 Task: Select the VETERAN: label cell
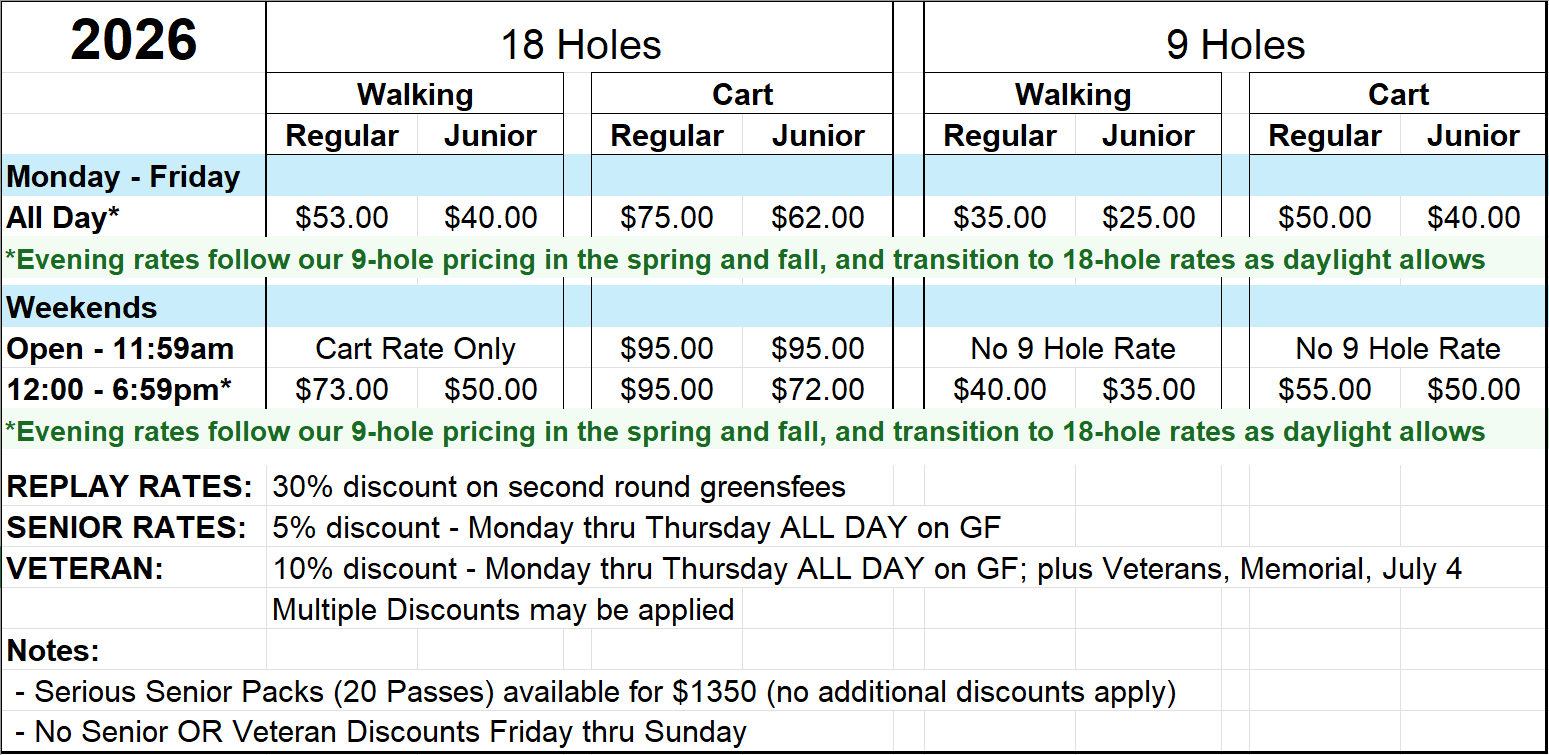(x=85, y=569)
